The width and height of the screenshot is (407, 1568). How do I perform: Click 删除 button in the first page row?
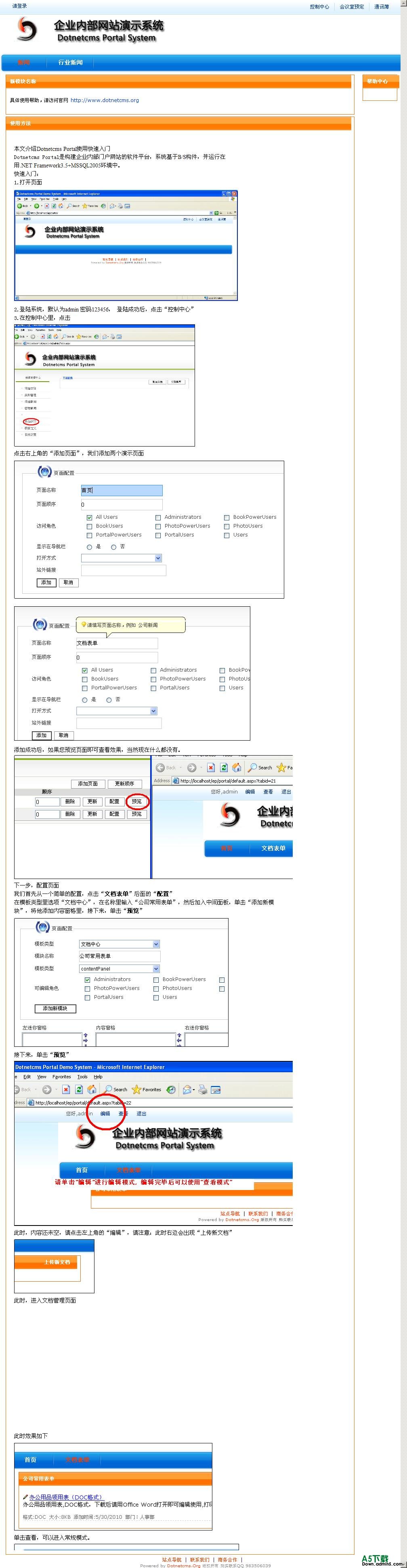click(70, 802)
